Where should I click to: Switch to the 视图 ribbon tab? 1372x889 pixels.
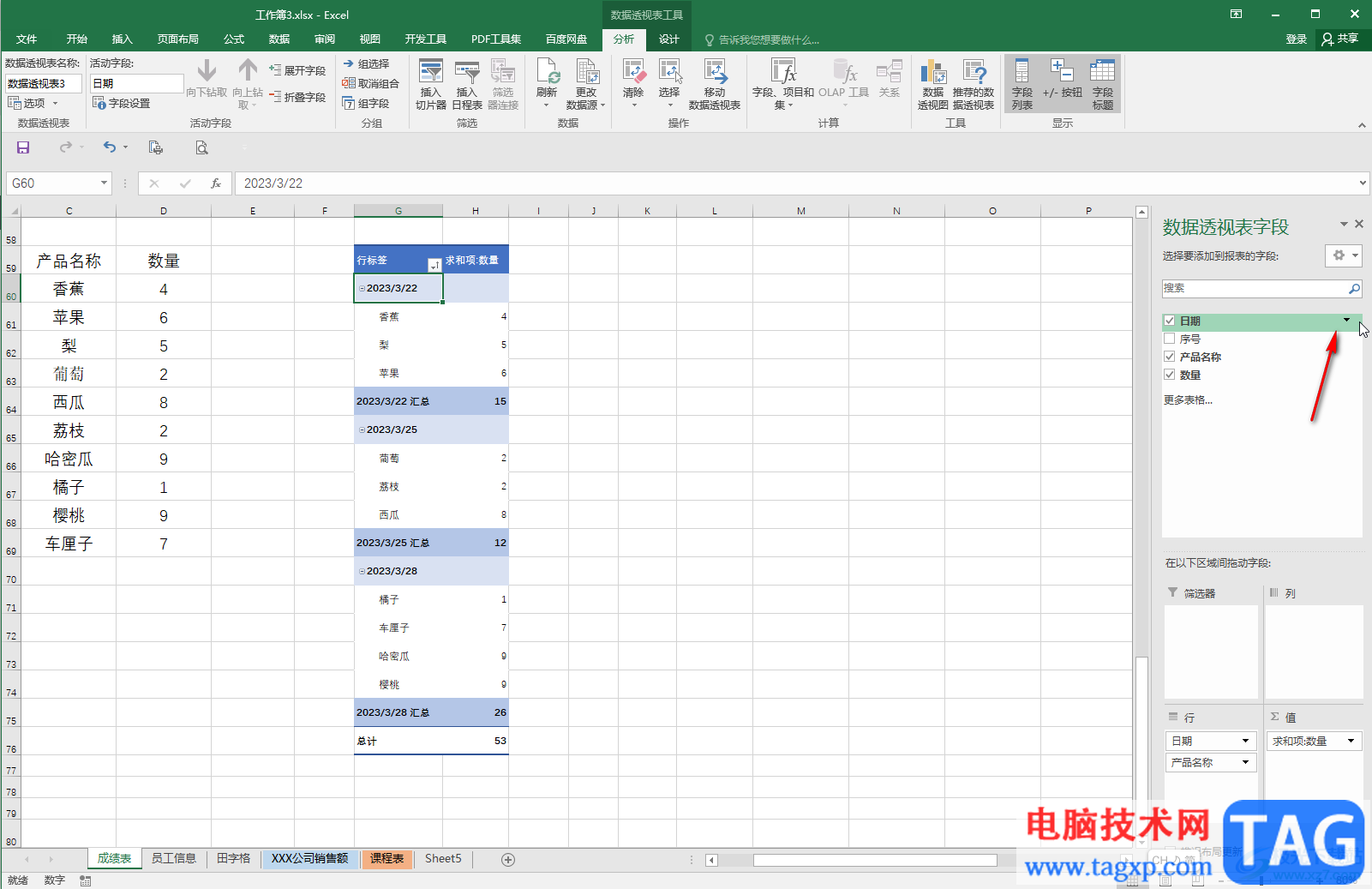click(x=370, y=39)
